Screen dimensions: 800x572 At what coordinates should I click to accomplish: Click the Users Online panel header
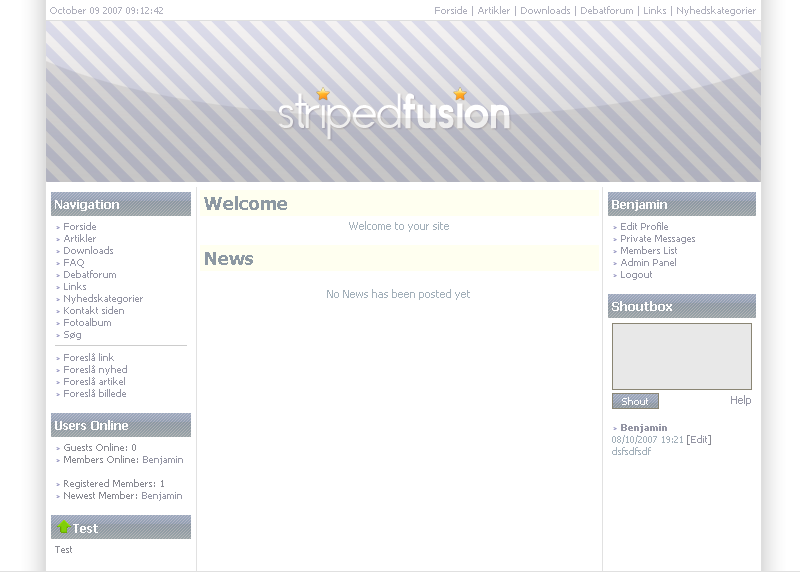point(121,425)
